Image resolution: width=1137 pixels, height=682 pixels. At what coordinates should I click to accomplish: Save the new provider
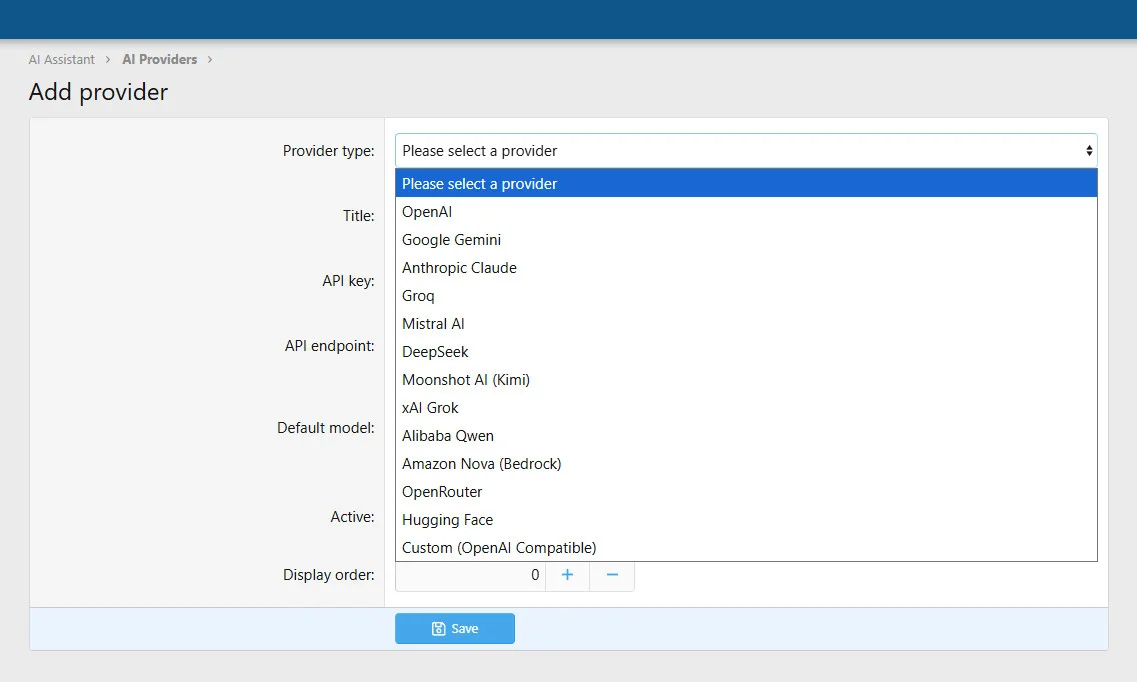[x=455, y=629]
